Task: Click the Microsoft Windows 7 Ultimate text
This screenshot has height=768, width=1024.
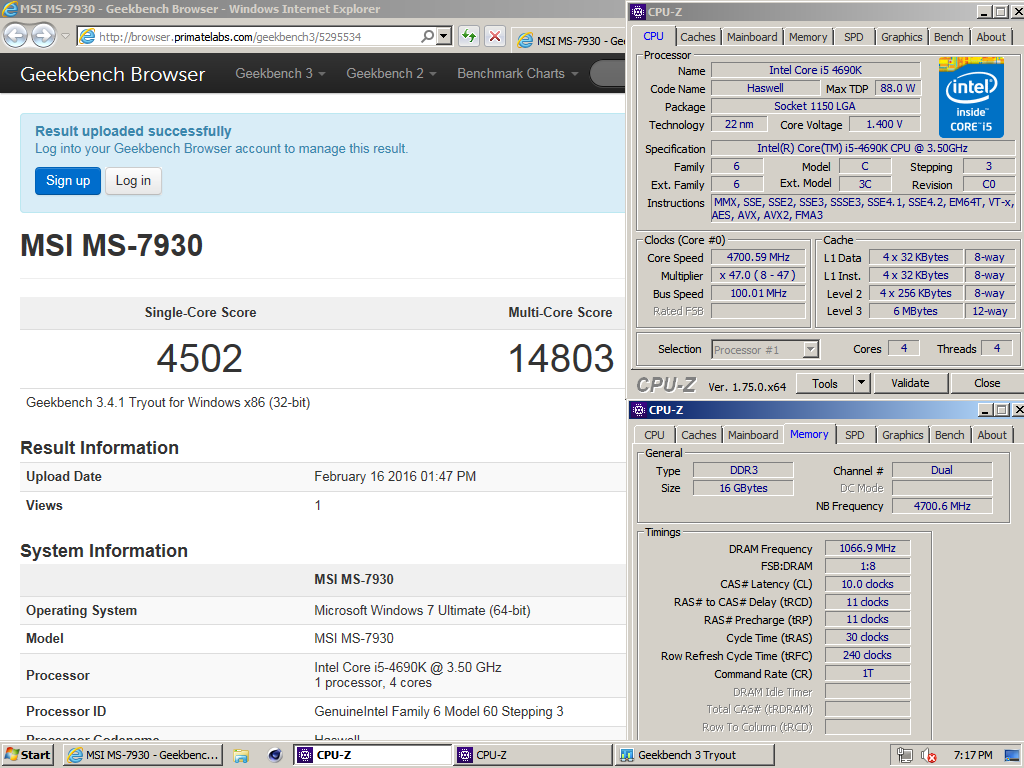Action: pyautogui.click(x=422, y=611)
